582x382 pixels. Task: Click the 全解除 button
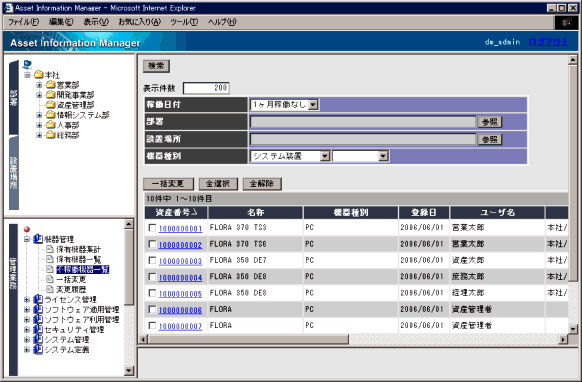(x=262, y=184)
